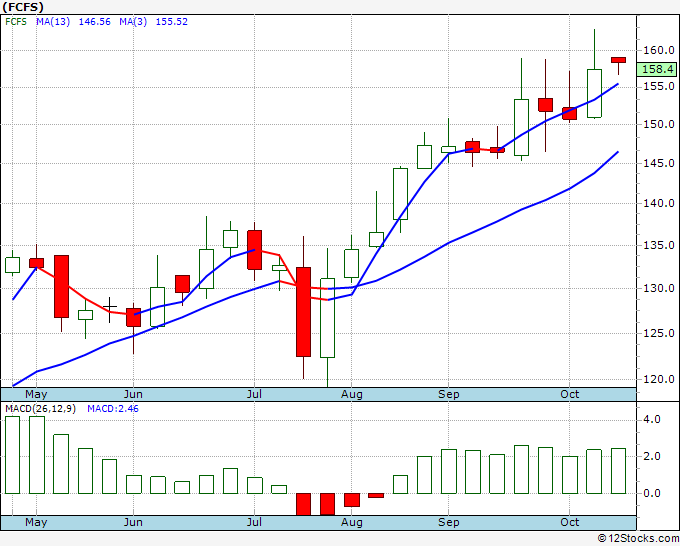
Task: Click the 2.0 MACD axis label
Action: click(652, 456)
